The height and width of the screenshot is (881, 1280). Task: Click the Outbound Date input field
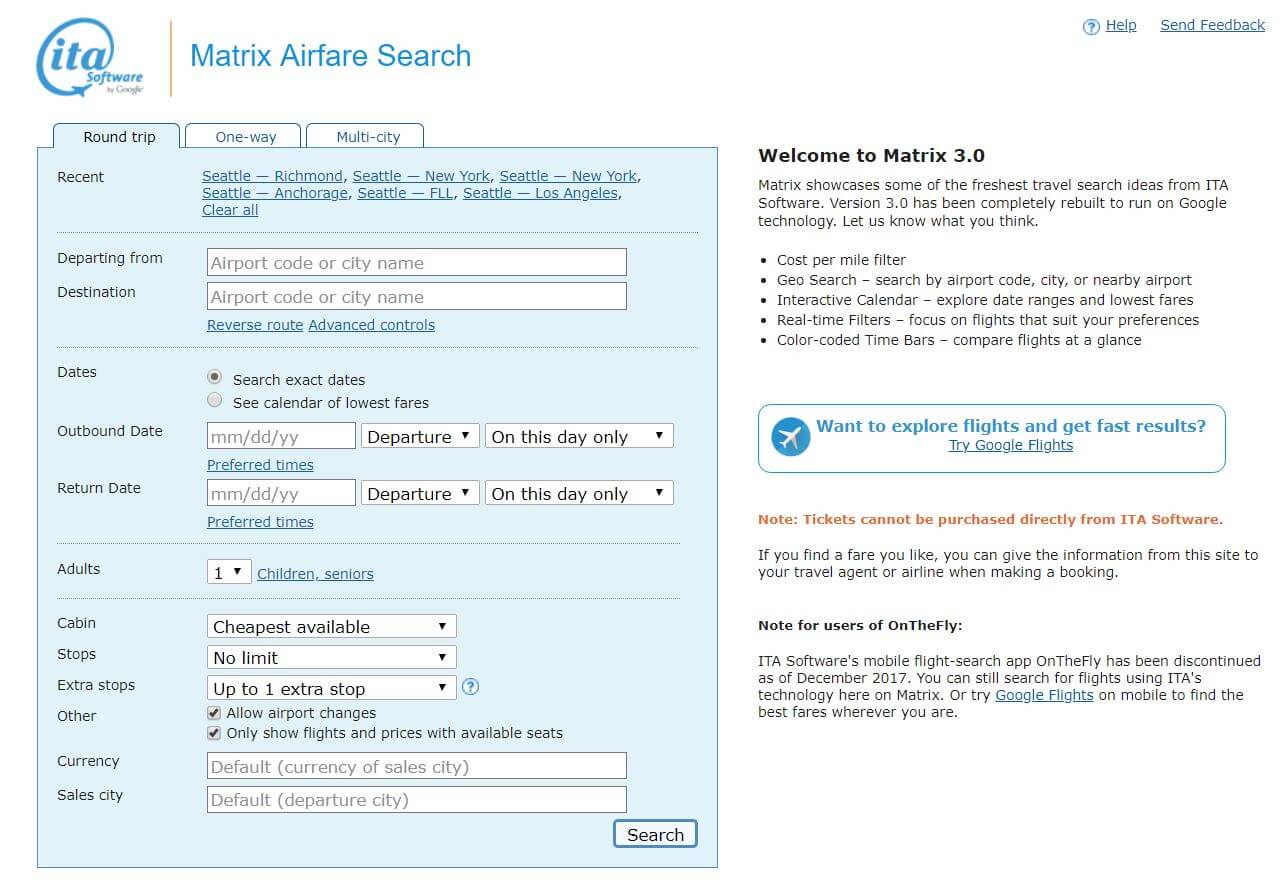(281, 437)
